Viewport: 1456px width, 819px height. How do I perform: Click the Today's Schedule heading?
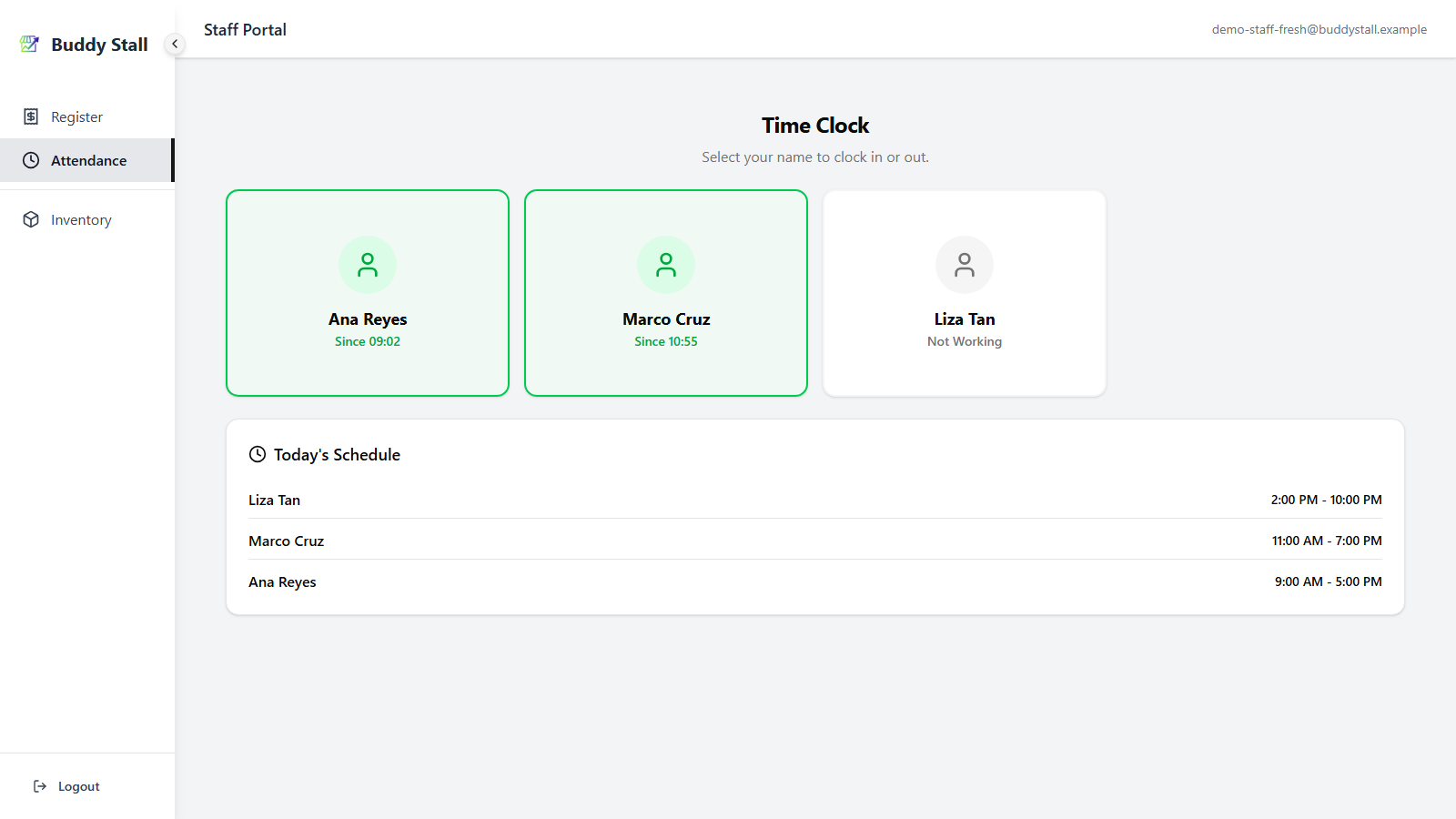click(x=337, y=455)
